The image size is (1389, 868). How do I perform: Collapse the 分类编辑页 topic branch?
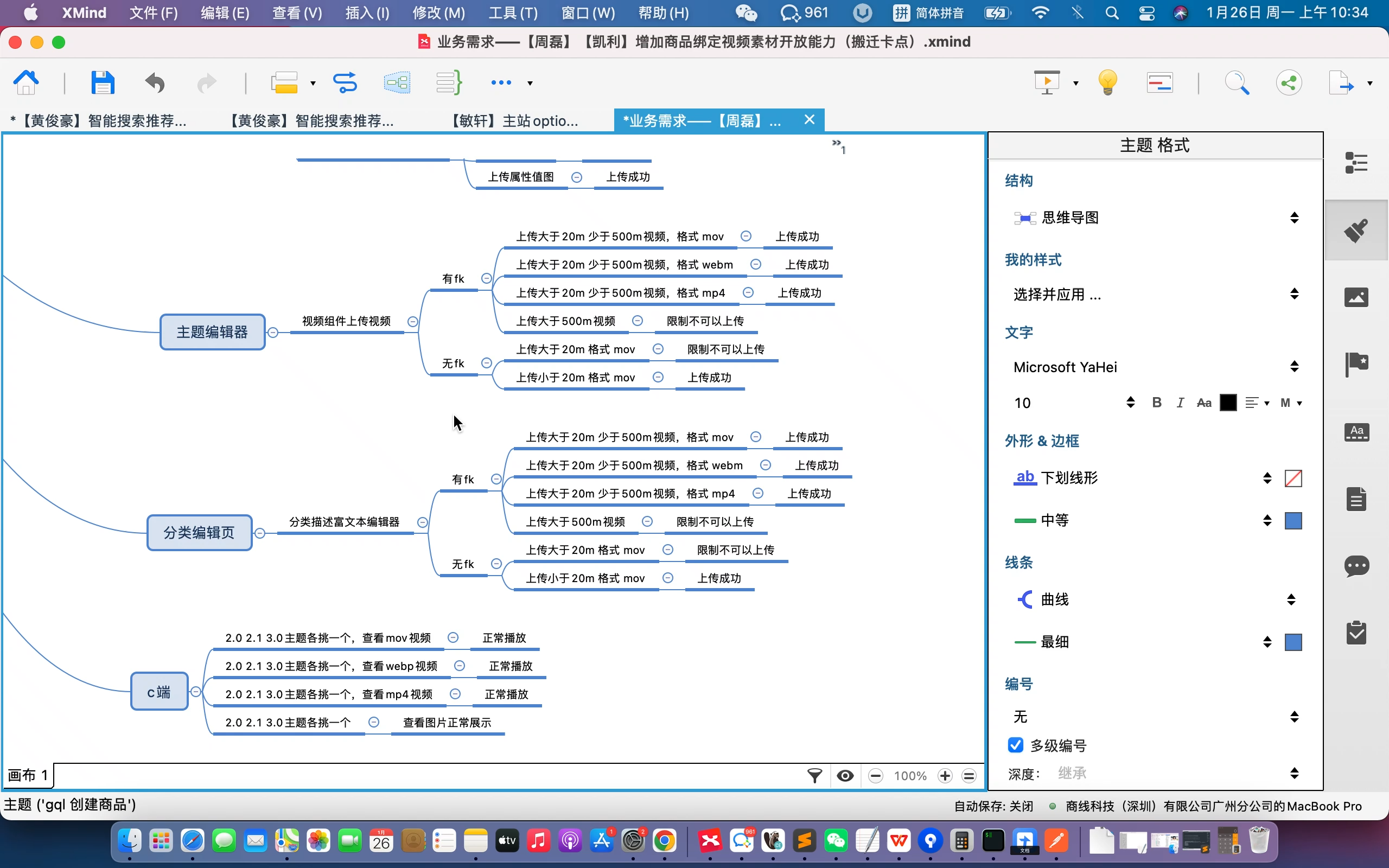click(x=260, y=533)
